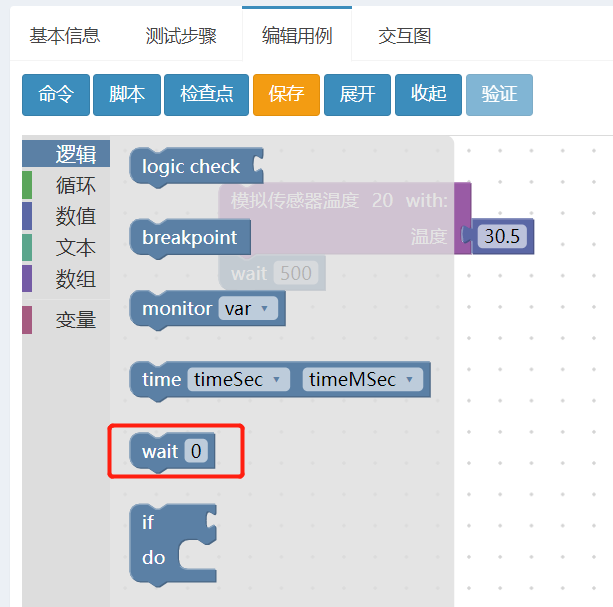The height and width of the screenshot is (607, 613).
Task: Select the 逻辑 toolbox category
Action: pos(66,154)
